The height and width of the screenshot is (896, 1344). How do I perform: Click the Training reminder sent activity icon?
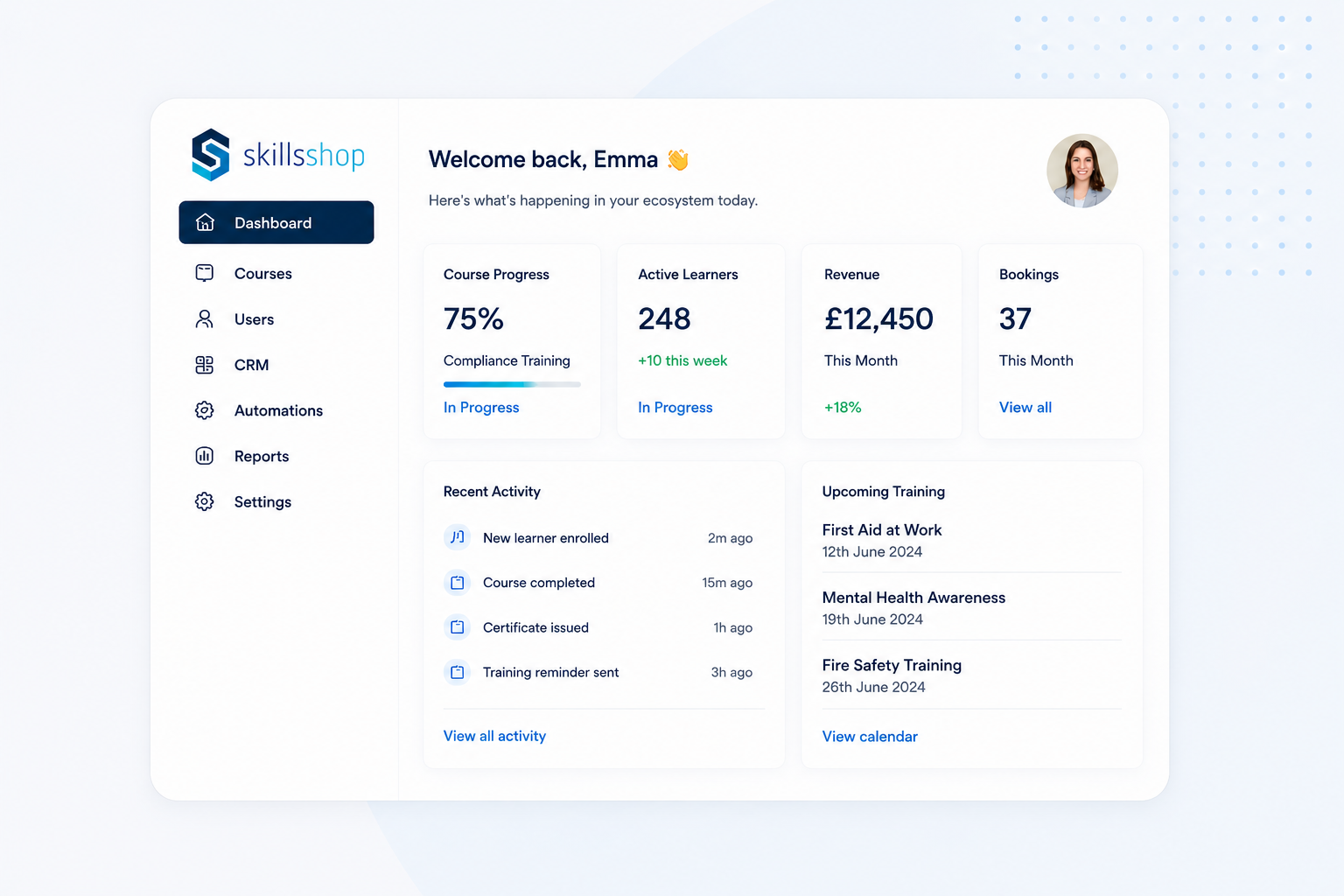pos(457,672)
